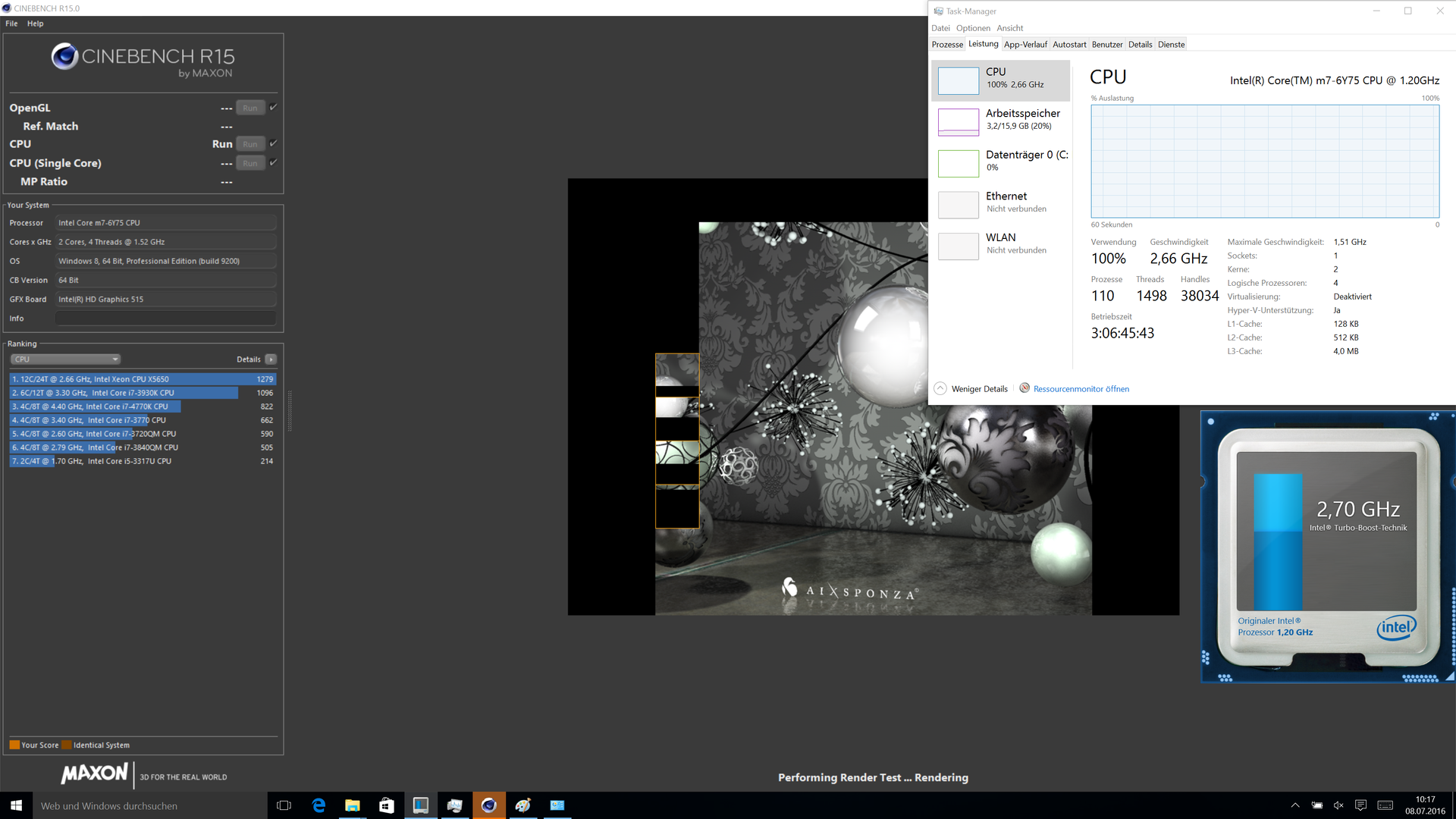This screenshot has height=819, width=1456.
Task: Select the Arbeitsspeicher performance thumbnail
Action: pos(959,121)
